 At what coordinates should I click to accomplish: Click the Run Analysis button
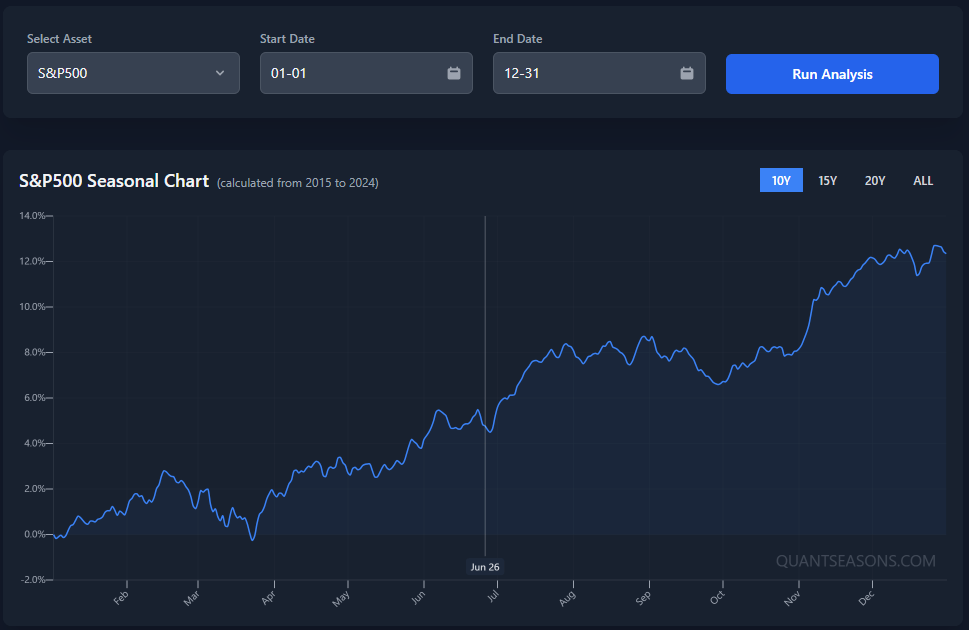click(x=832, y=74)
